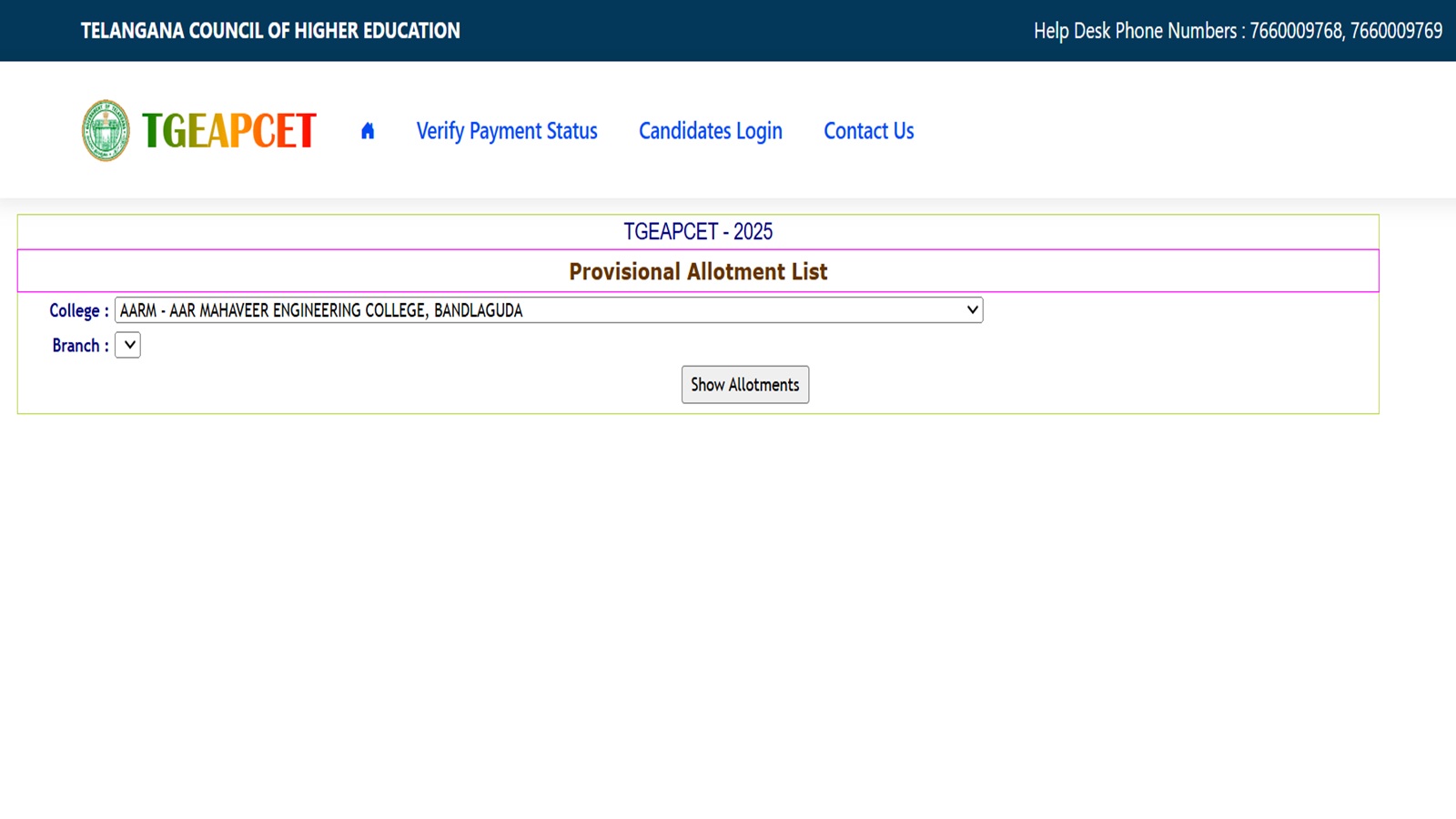The width and height of the screenshot is (1456, 819).
Task: Click the TGEAPCET emblem logo
Action: click(x=106, y=130)
